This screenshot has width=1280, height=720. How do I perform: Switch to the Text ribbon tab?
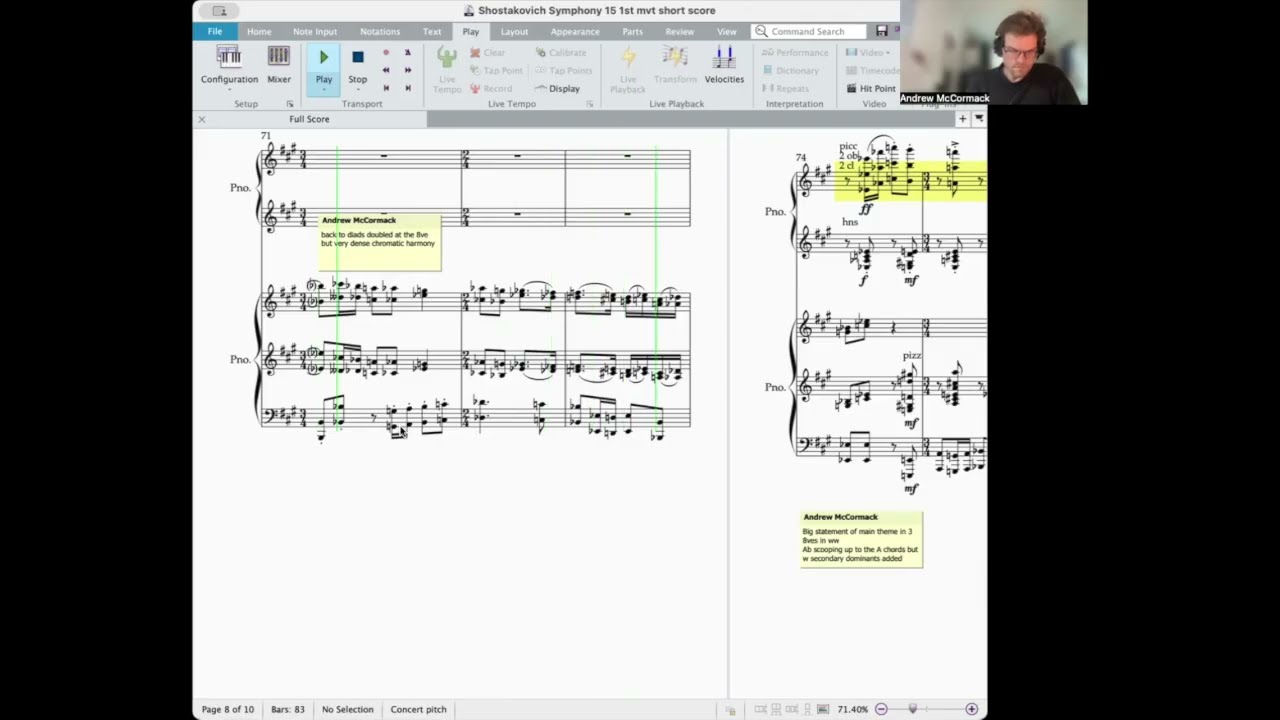(x=432, y=31)
